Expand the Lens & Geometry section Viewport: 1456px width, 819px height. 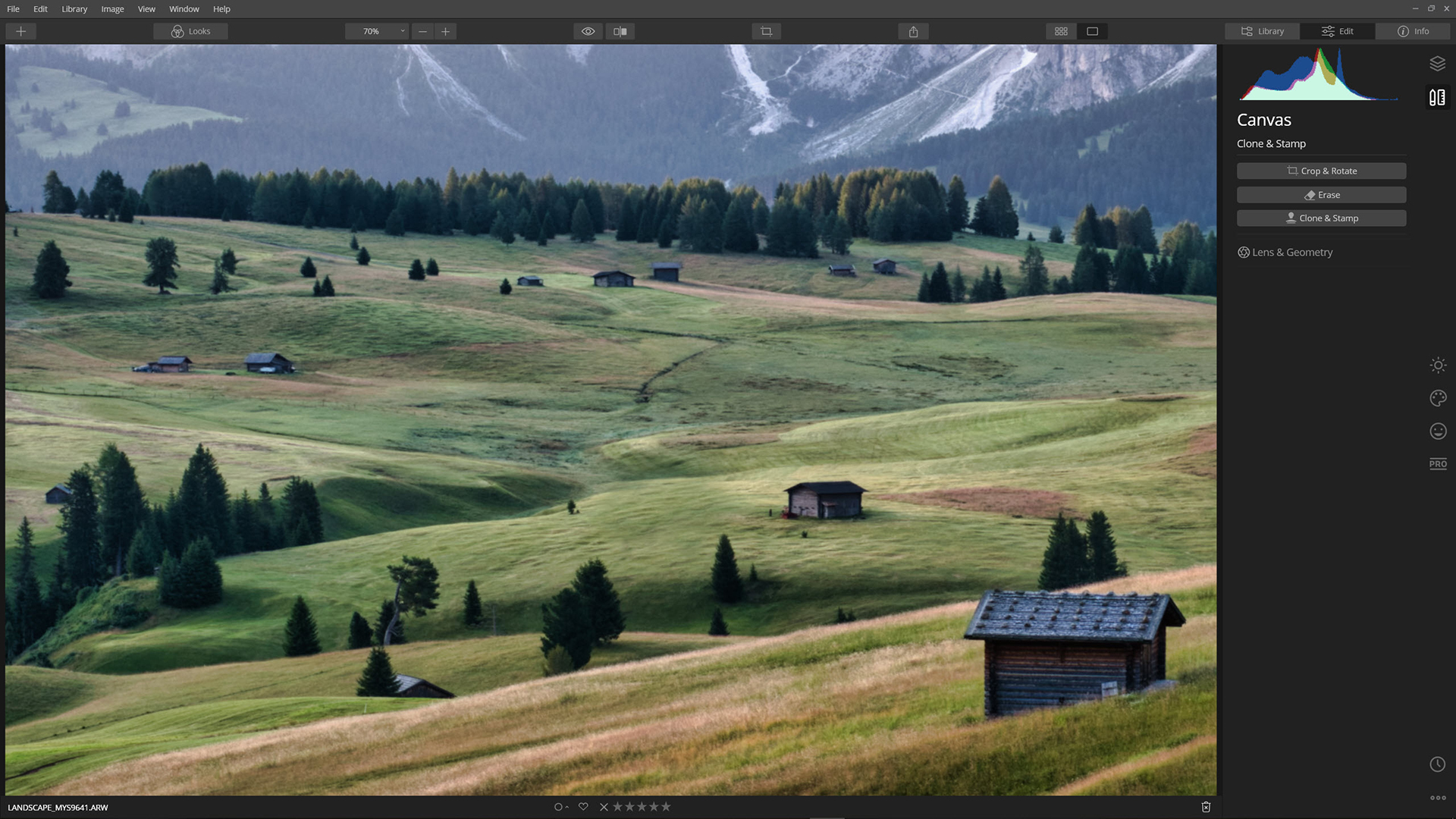click(x=1285, y=253)
